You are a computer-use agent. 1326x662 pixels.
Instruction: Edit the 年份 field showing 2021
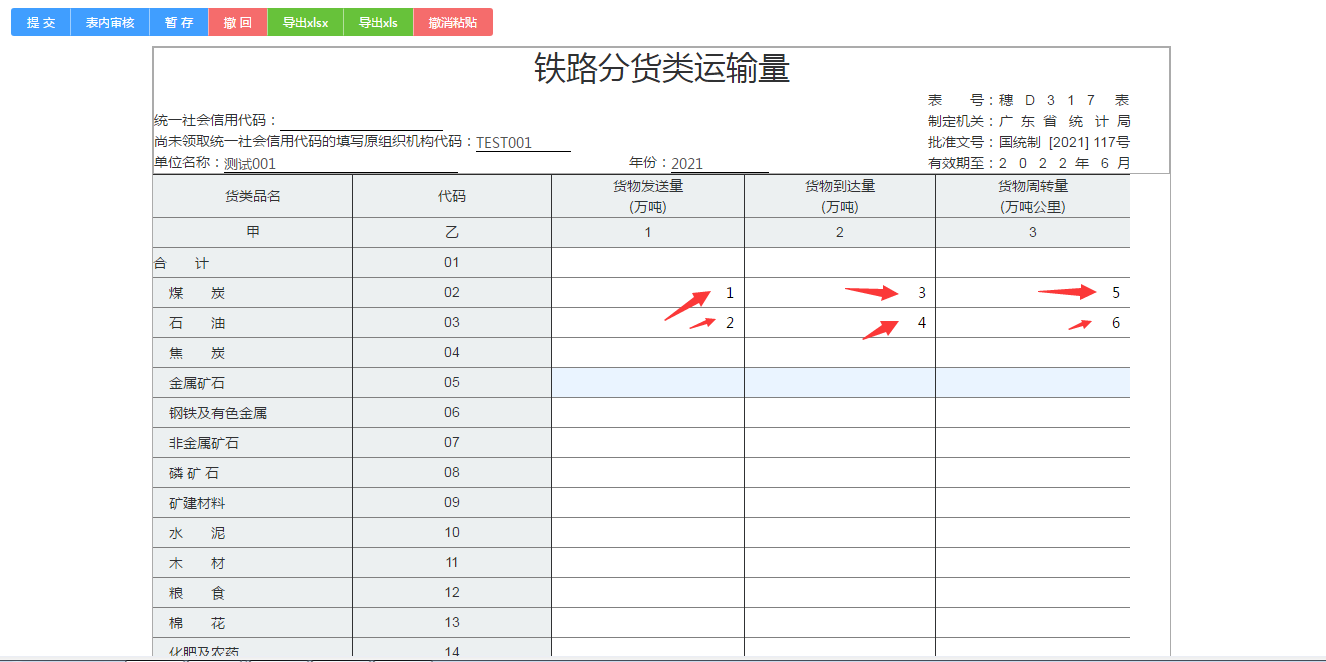[x=718, y=164]
